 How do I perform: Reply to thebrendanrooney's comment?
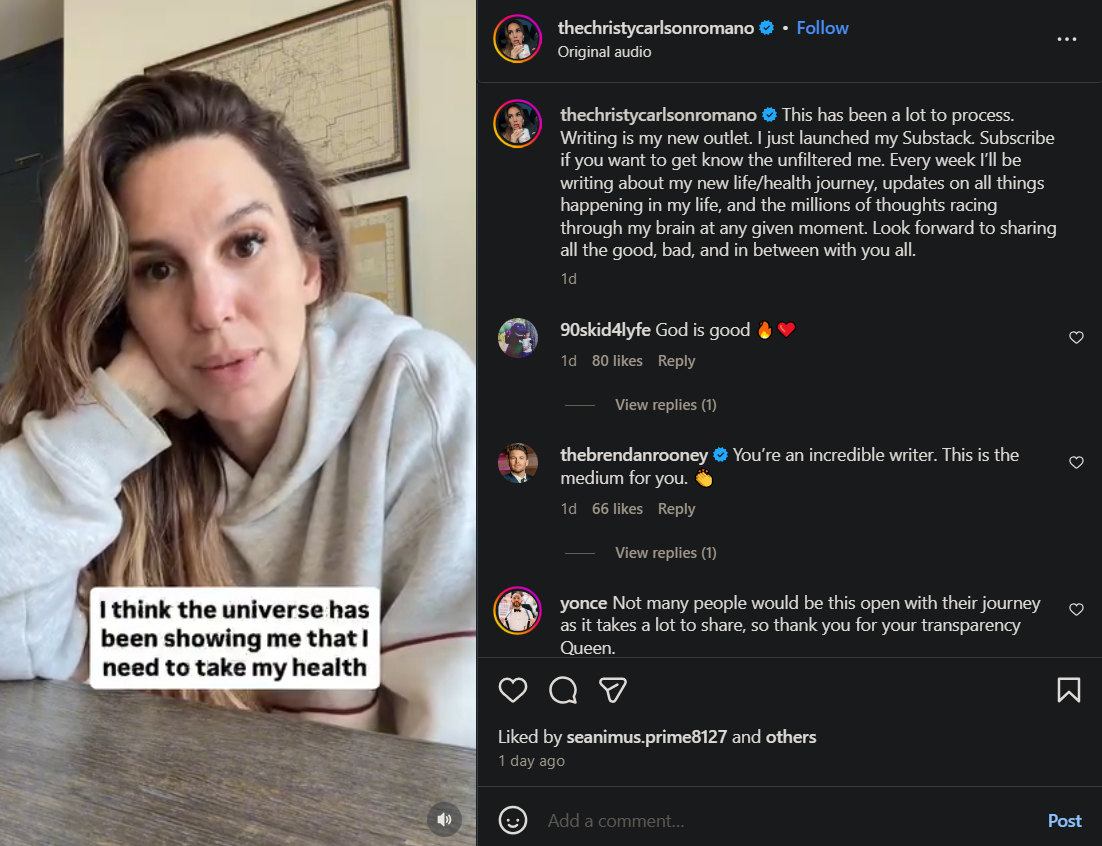[676, 509]
